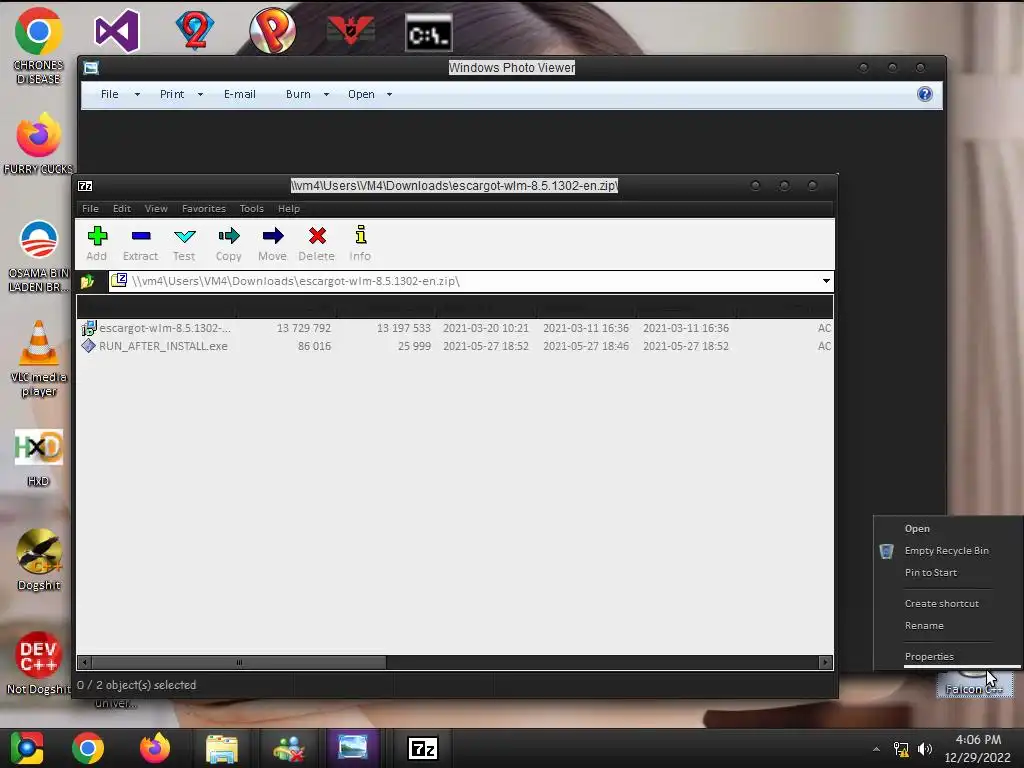Open the 7-Zip File menu
The width and height of the screenshot is (1024, 768).
(x=90, y=208)
